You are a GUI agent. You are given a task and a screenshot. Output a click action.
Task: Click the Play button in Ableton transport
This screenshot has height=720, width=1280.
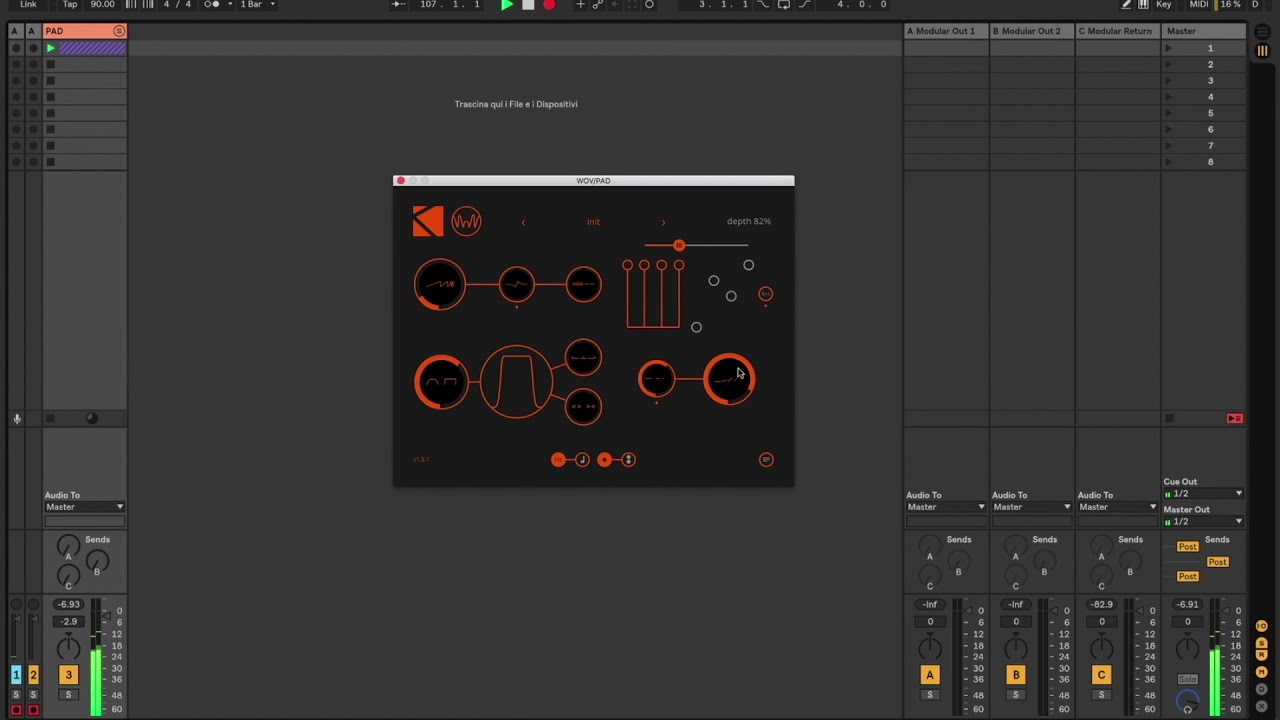(x=507, y=5)
